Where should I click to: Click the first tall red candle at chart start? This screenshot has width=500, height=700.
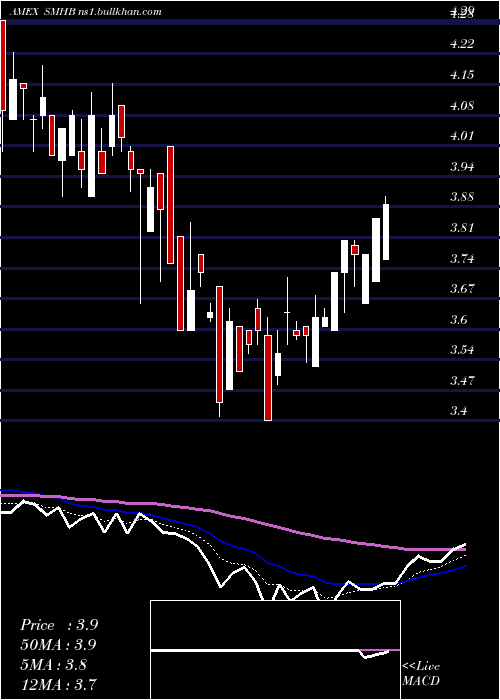pyautogui.click(x=3, y=65)
